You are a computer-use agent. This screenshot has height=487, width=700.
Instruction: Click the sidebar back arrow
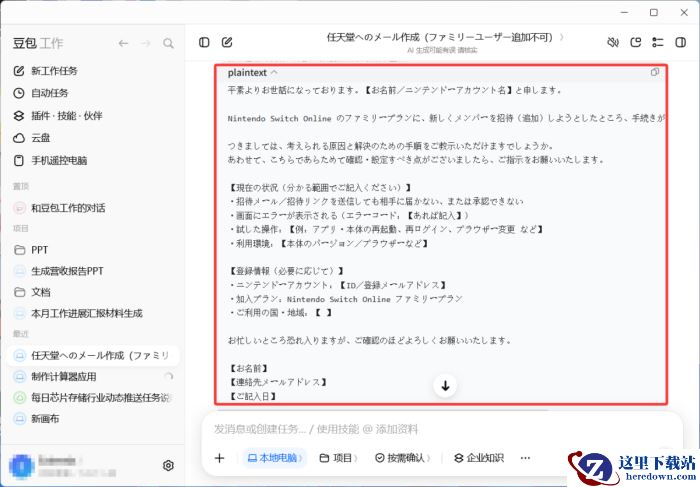point(123,43)
